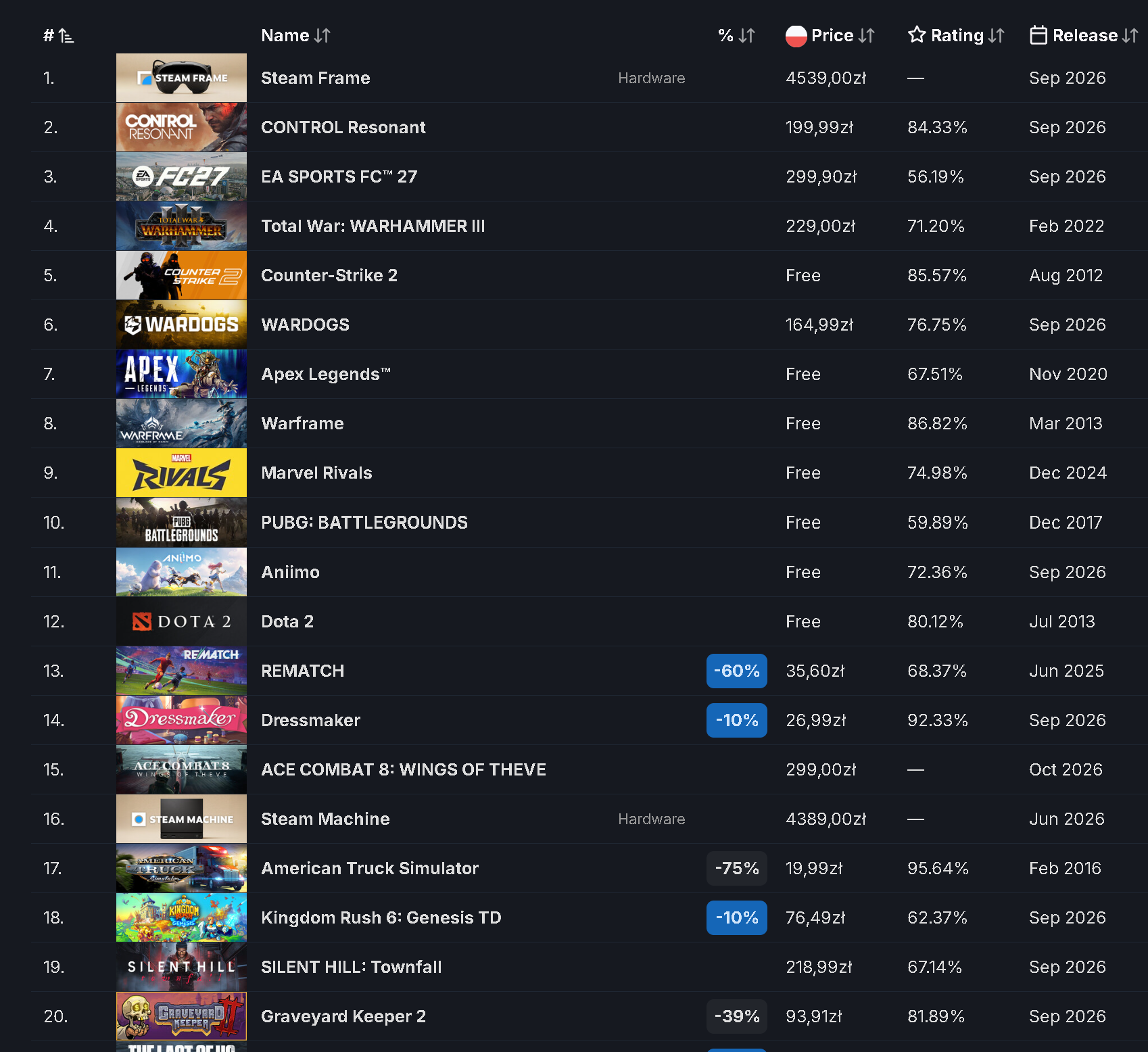Click the -75% badge for American Truck Simulator
1148x1052 pixels.
point(737,868)
